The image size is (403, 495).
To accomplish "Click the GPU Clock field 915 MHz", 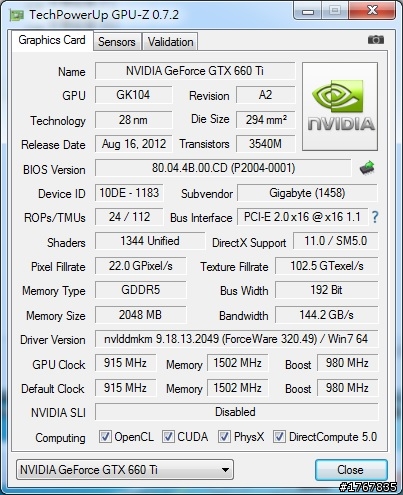I will [x=125, y=363].
